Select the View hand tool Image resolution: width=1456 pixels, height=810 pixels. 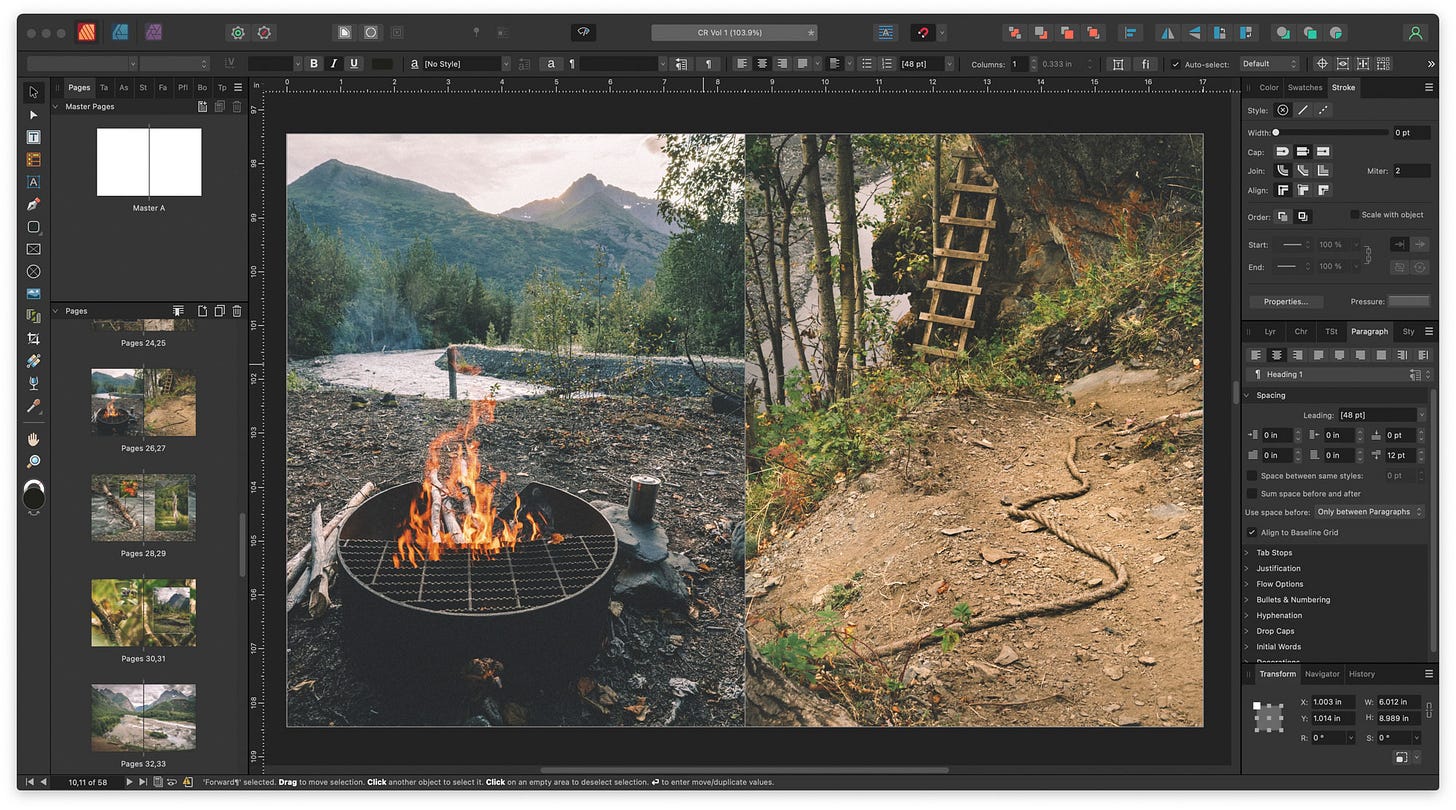pos(34,439)
